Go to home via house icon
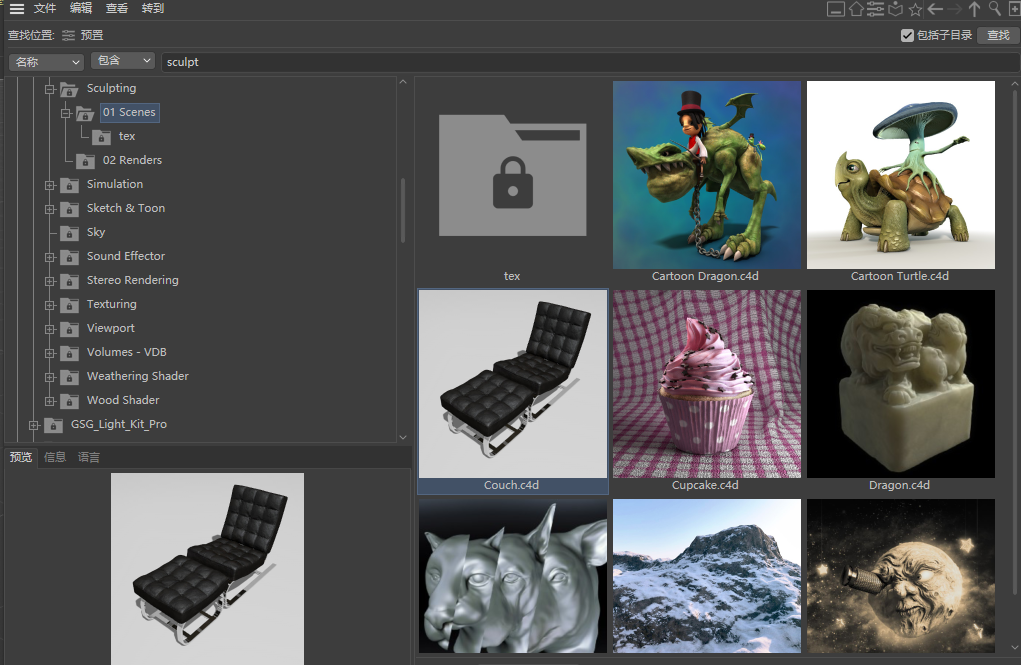Viewport: 1021px width, 665px height. pos(856,8)
